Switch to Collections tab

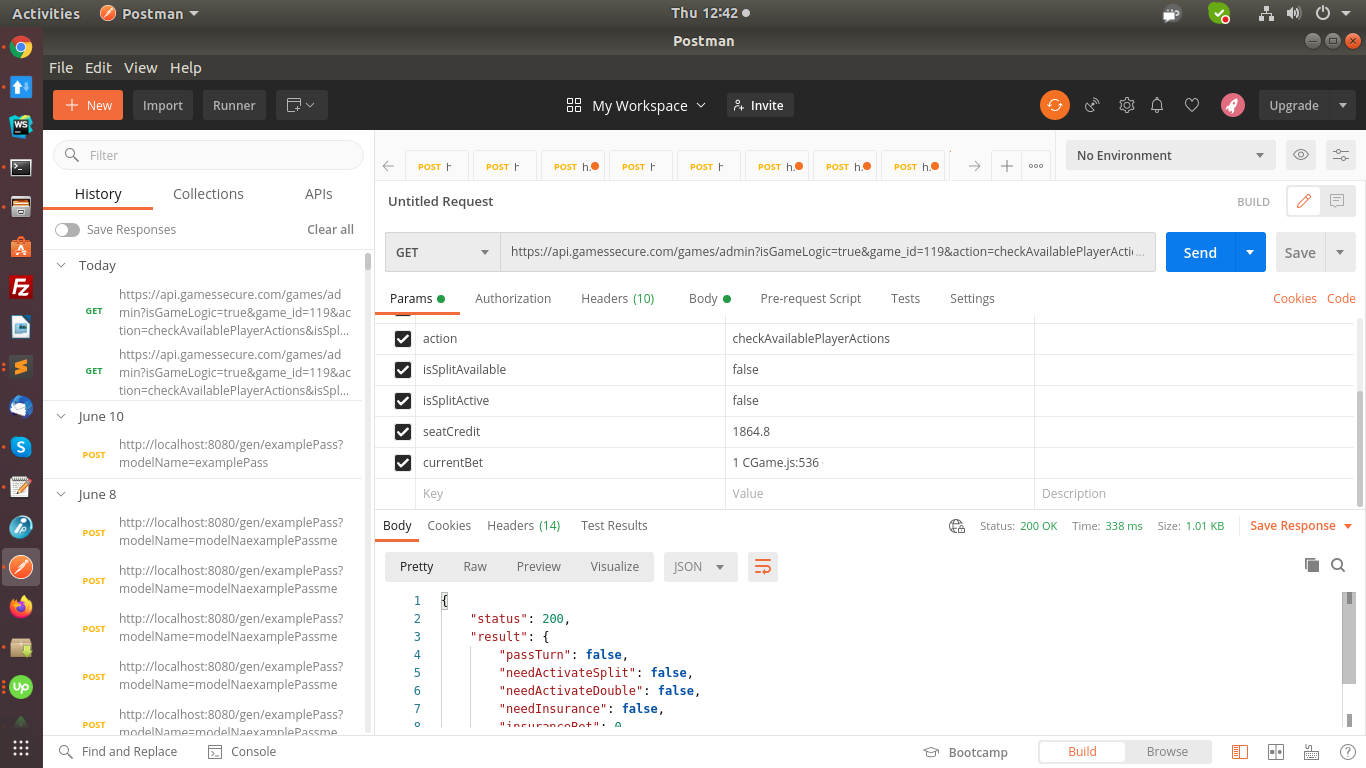[x=208, y=194]
